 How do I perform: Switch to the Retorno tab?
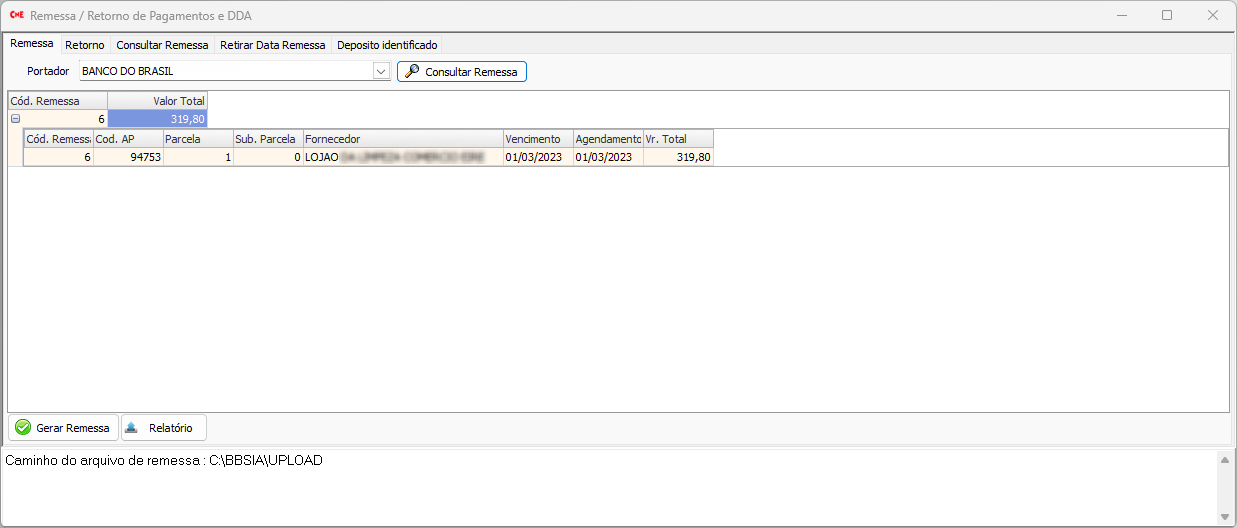tap(85, 45)
